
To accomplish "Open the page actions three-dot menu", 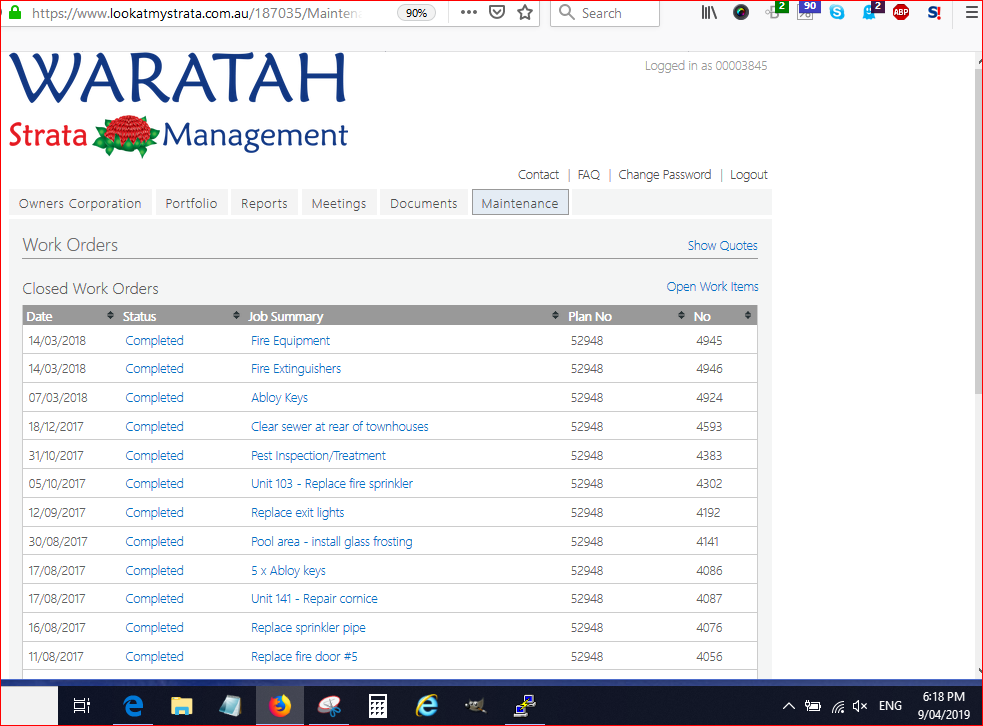I will tap(468, 13).
